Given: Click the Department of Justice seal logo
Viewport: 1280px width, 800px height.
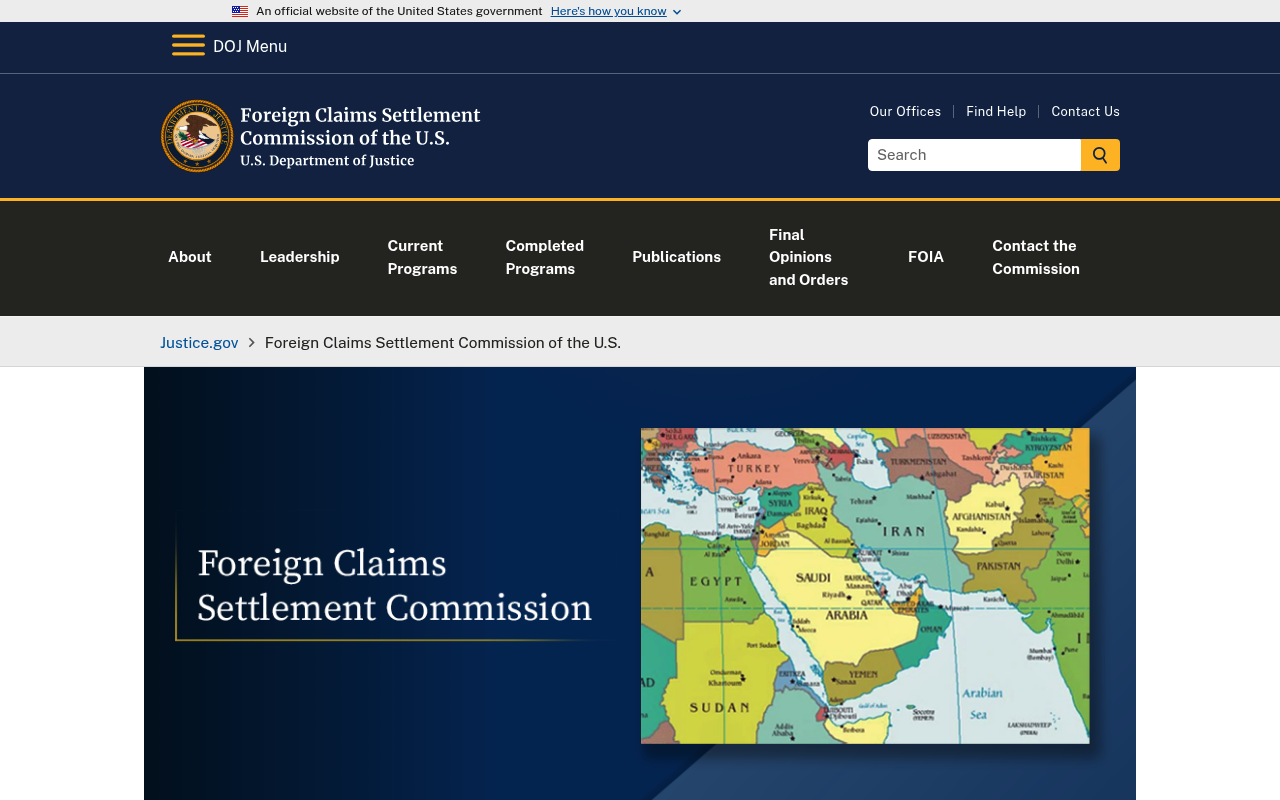Looking at the screenshot, I should pos(197,136).
